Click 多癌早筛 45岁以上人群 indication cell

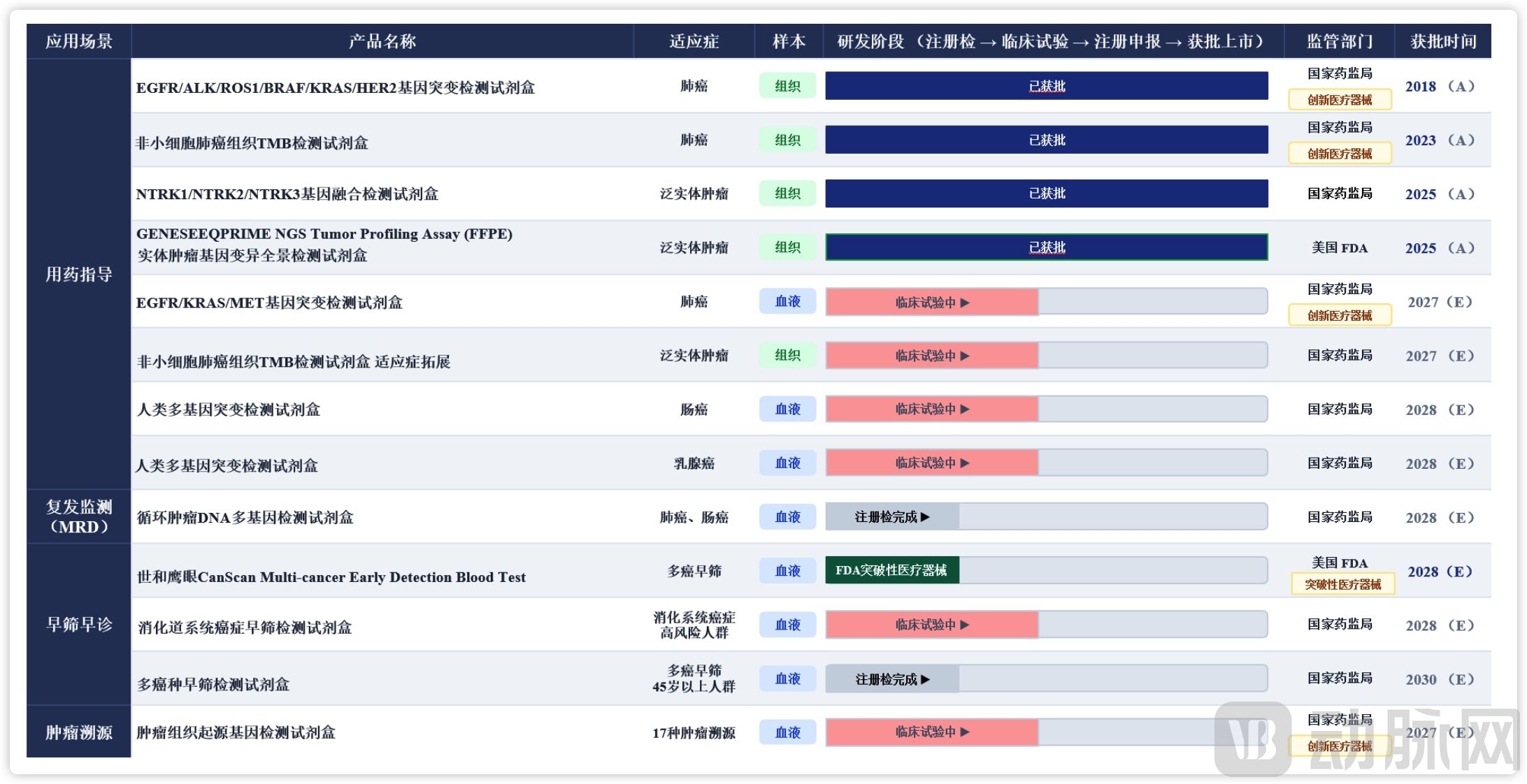(x=694, y=678)
